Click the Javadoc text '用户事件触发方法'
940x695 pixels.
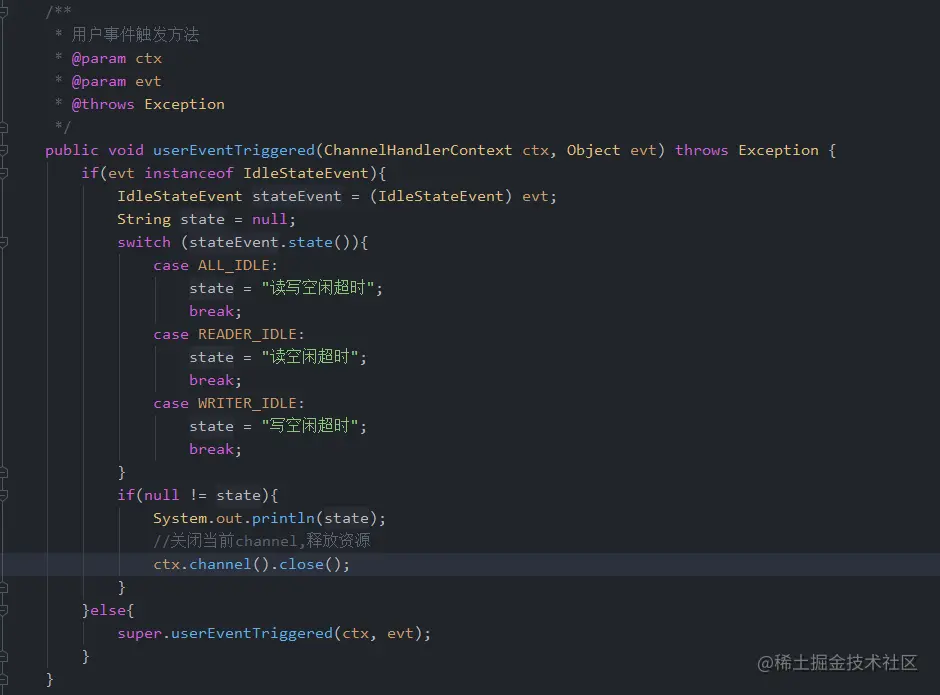point(135,35)
